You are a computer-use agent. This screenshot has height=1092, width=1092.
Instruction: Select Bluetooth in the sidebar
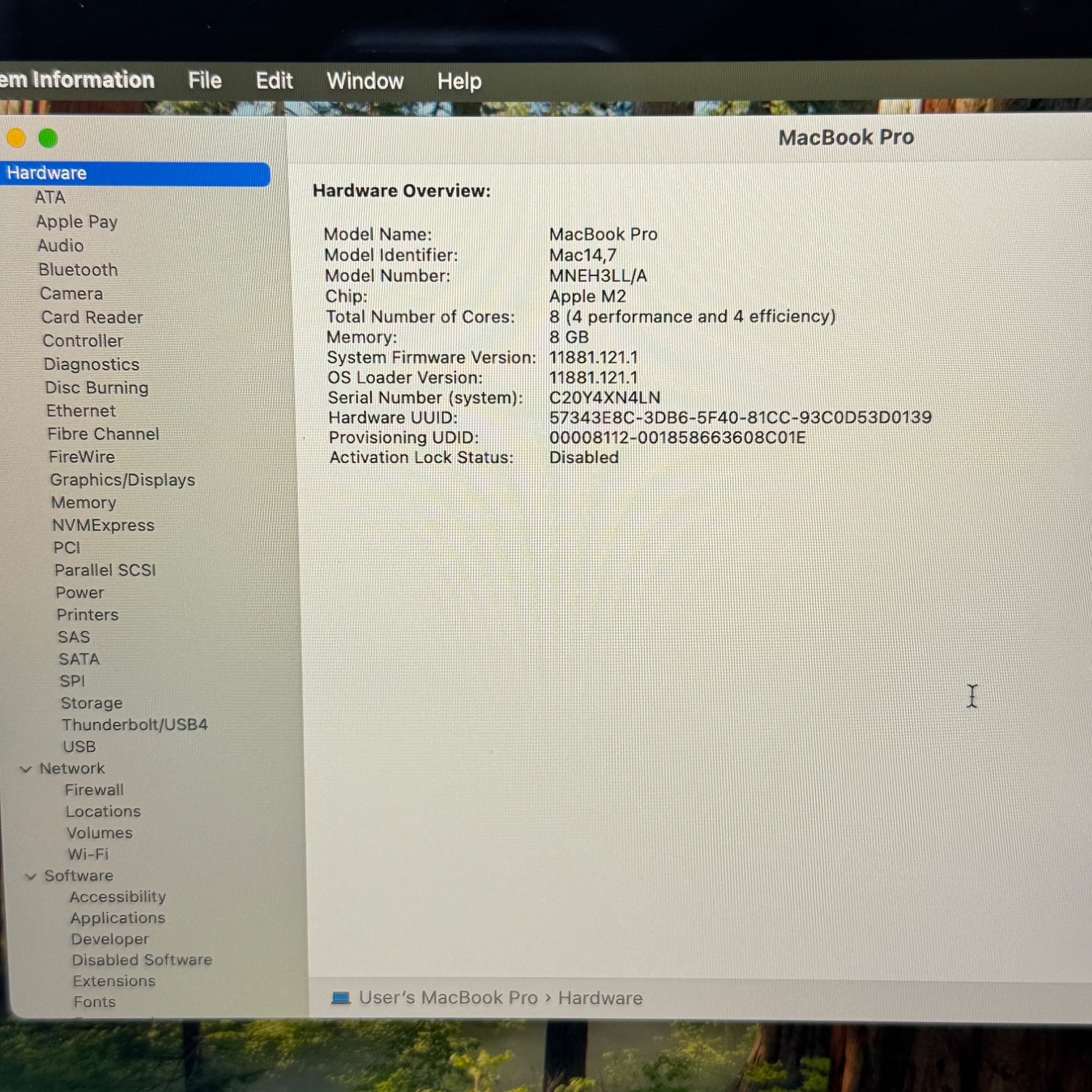pos(78,269)
